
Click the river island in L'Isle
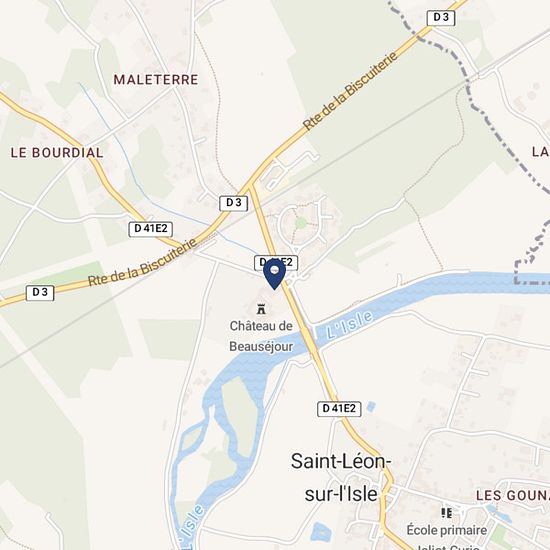pyautogui.click(x=238, y=417)
